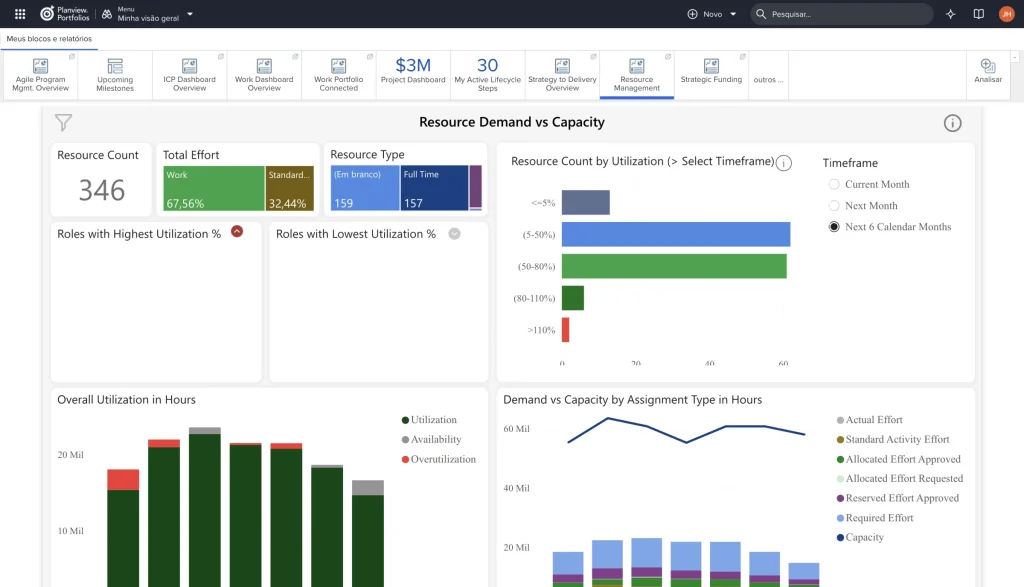This screenshot has width=1024, height=587.
Task: Toggle Allocated Effort Approved legend item
Action: click(x=899, y=459)
